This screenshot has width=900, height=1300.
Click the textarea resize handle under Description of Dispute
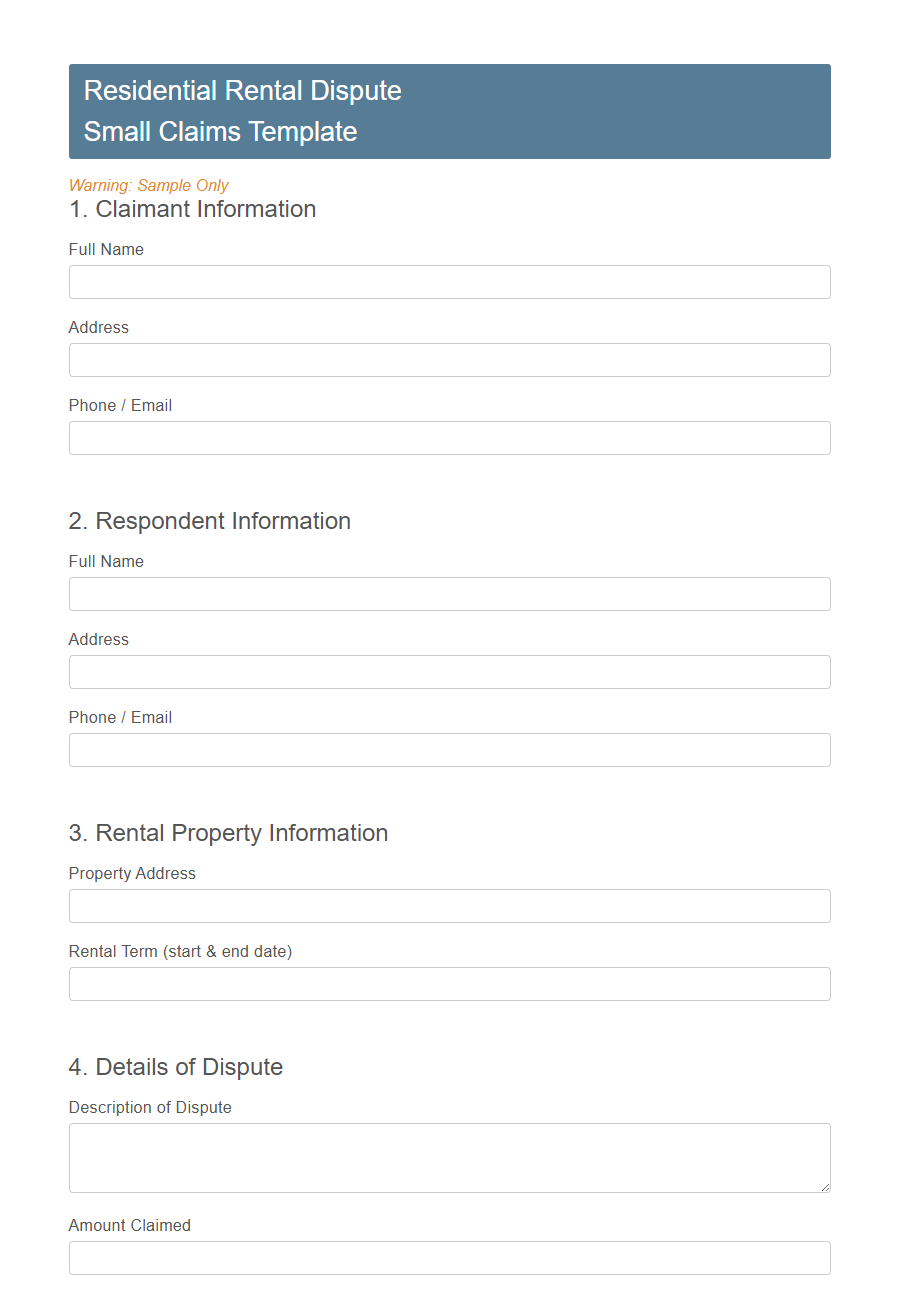[824, 1186]
